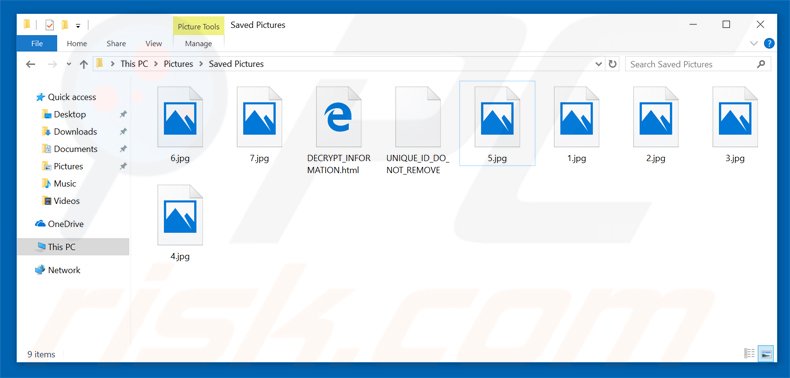Click the search magnifier icon
The image size is (790, 378).
click(x=761, y=64)
